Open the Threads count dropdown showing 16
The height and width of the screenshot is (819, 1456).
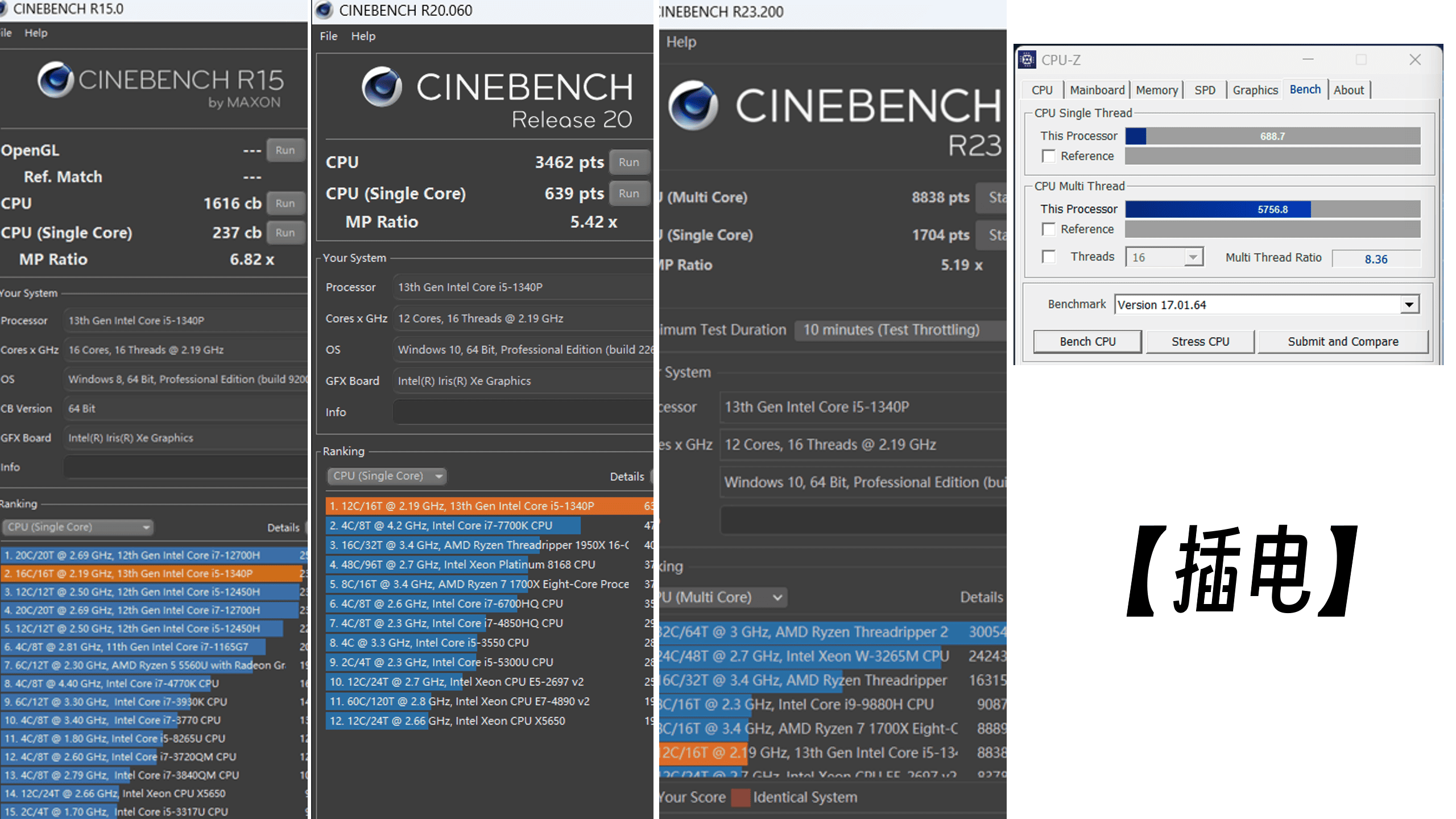[1193, 258]
